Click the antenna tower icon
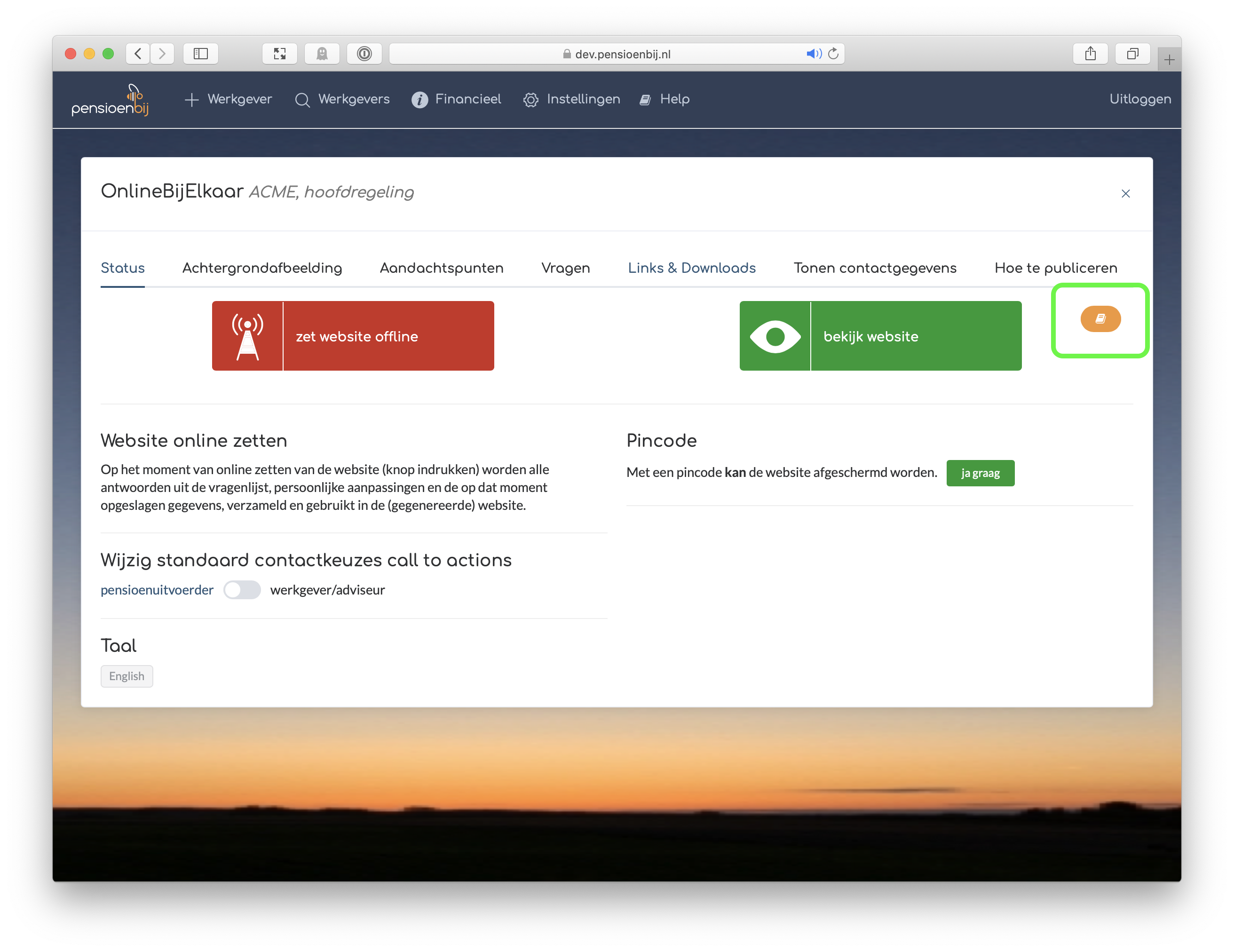Viewport: 1234px width, 952px height. [x=247, y=336]
